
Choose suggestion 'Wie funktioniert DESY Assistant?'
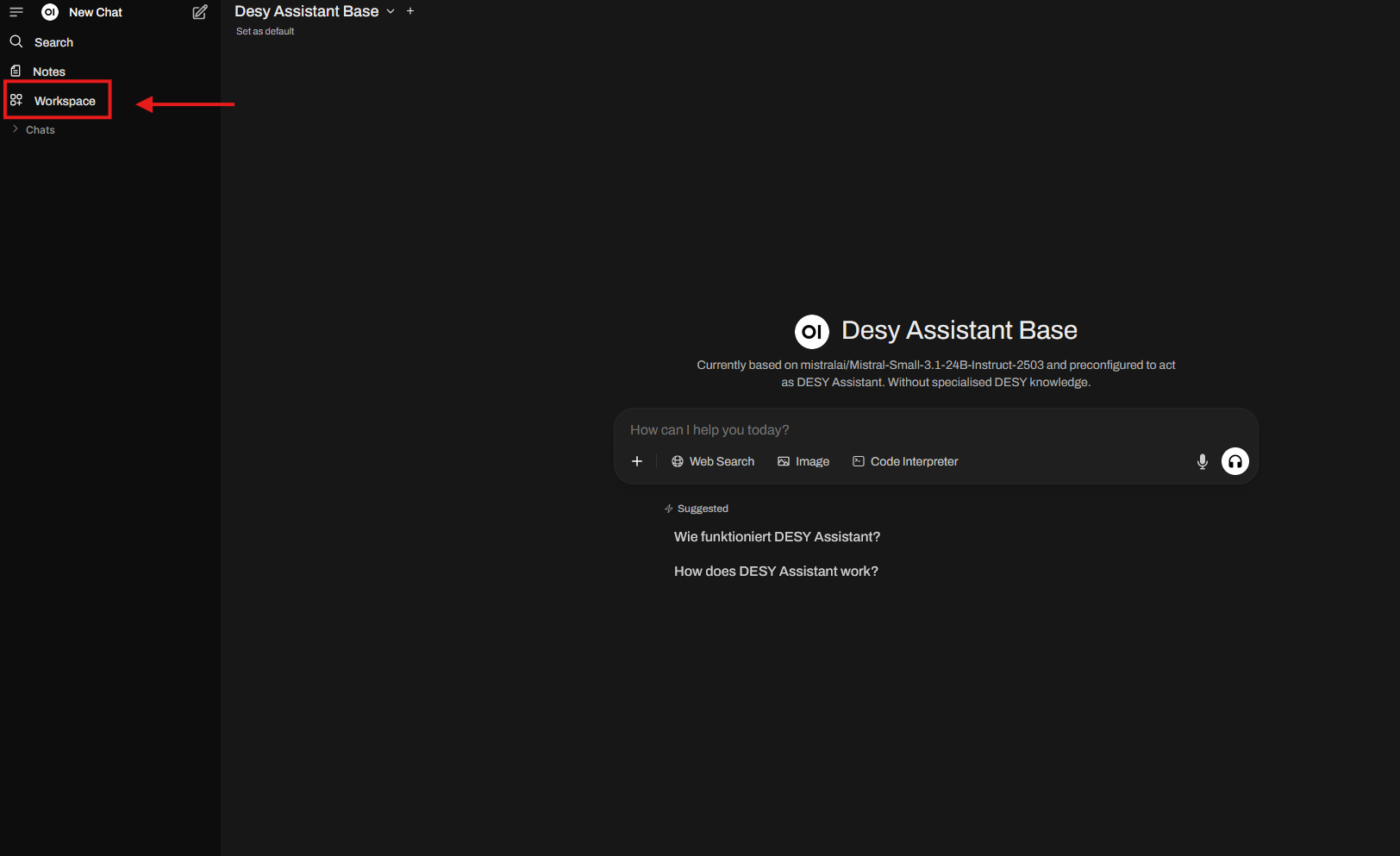777,537
